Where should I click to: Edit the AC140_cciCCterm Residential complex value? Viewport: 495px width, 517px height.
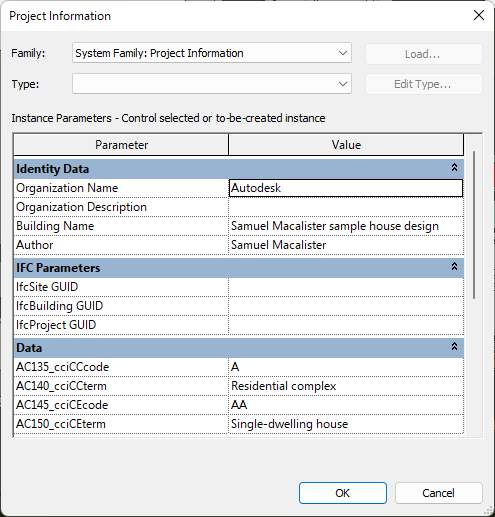pyautogui.click(x=346, y=386)
